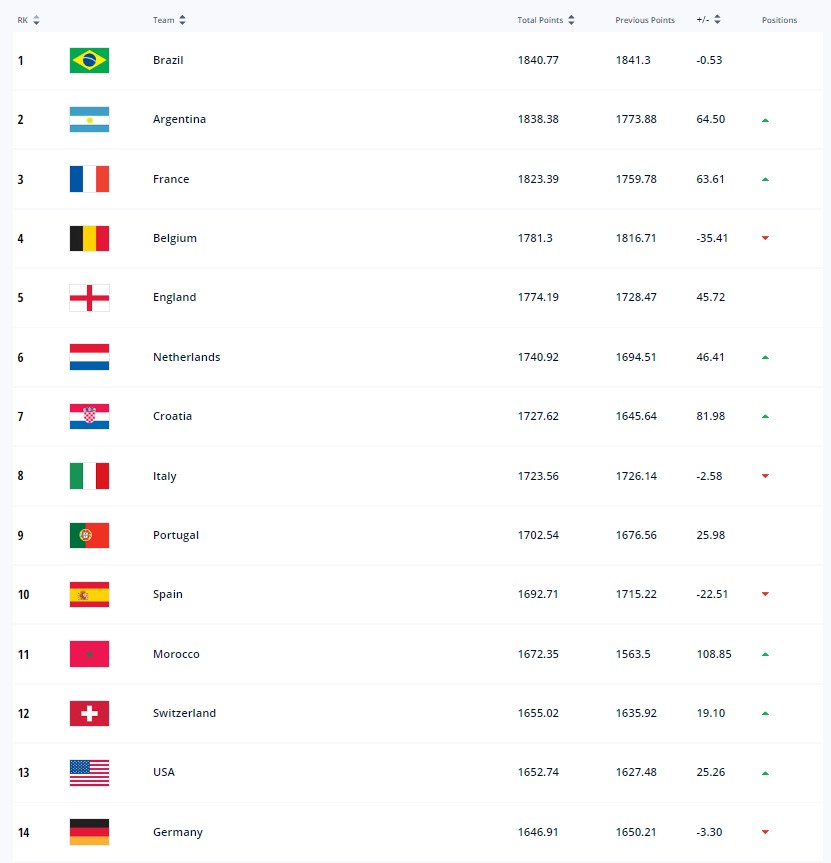Click the Previous Points column header
The width and height of the screenshot is (831, 863).
(645, 20)
